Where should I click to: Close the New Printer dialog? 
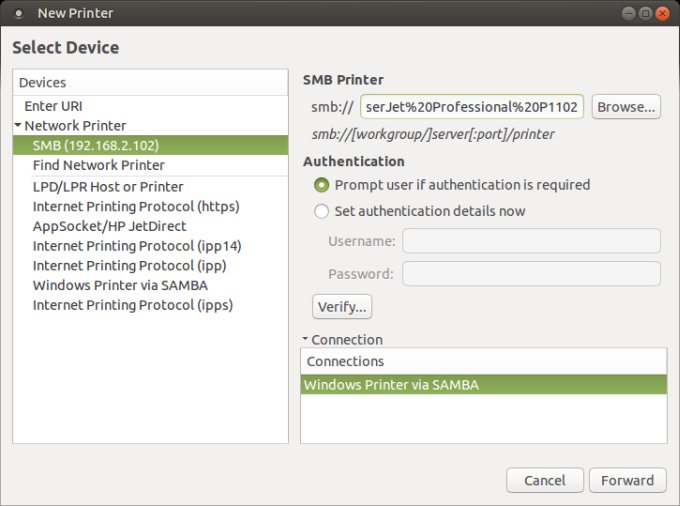tap(662, 14)
